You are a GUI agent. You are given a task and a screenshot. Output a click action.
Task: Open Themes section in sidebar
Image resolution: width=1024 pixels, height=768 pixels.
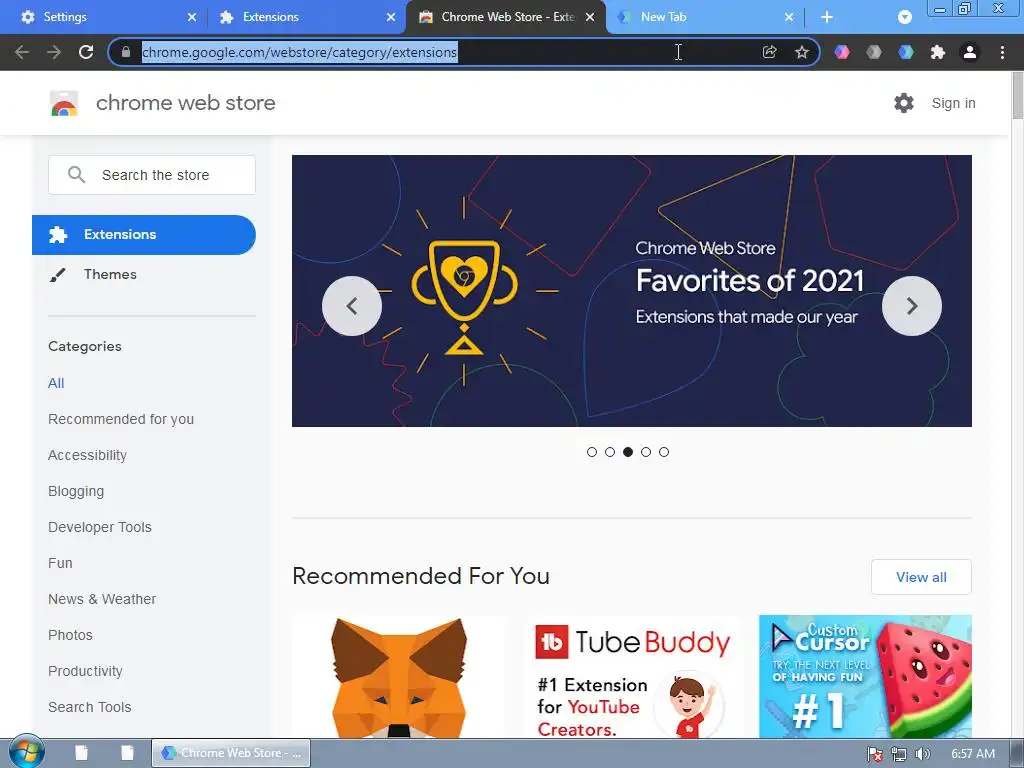(x=110, y=274)
